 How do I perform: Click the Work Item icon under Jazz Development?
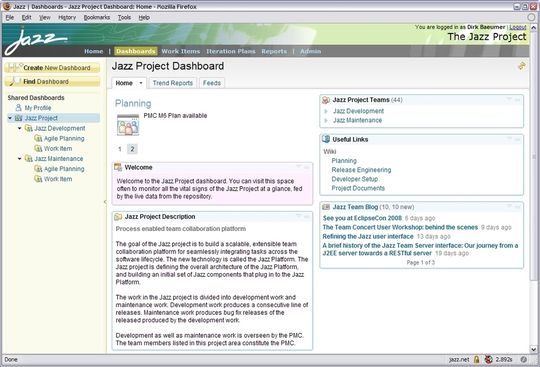[x=38, y=148]
